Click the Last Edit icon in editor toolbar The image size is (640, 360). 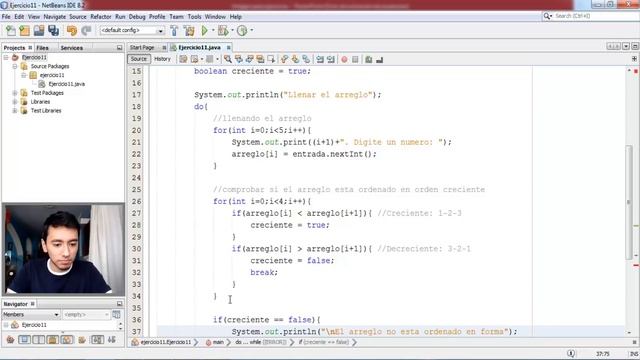(183, 60)
